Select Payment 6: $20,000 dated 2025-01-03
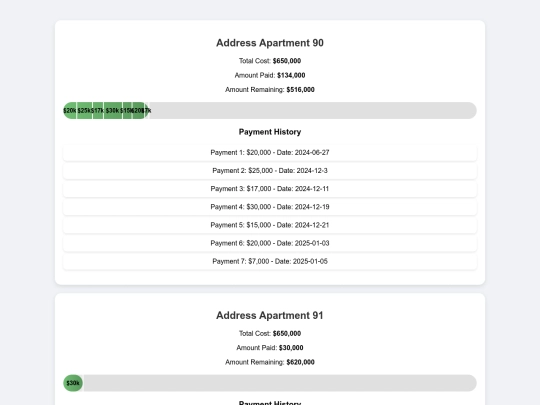This screenshot has height=405, width=540. [270, 243]
